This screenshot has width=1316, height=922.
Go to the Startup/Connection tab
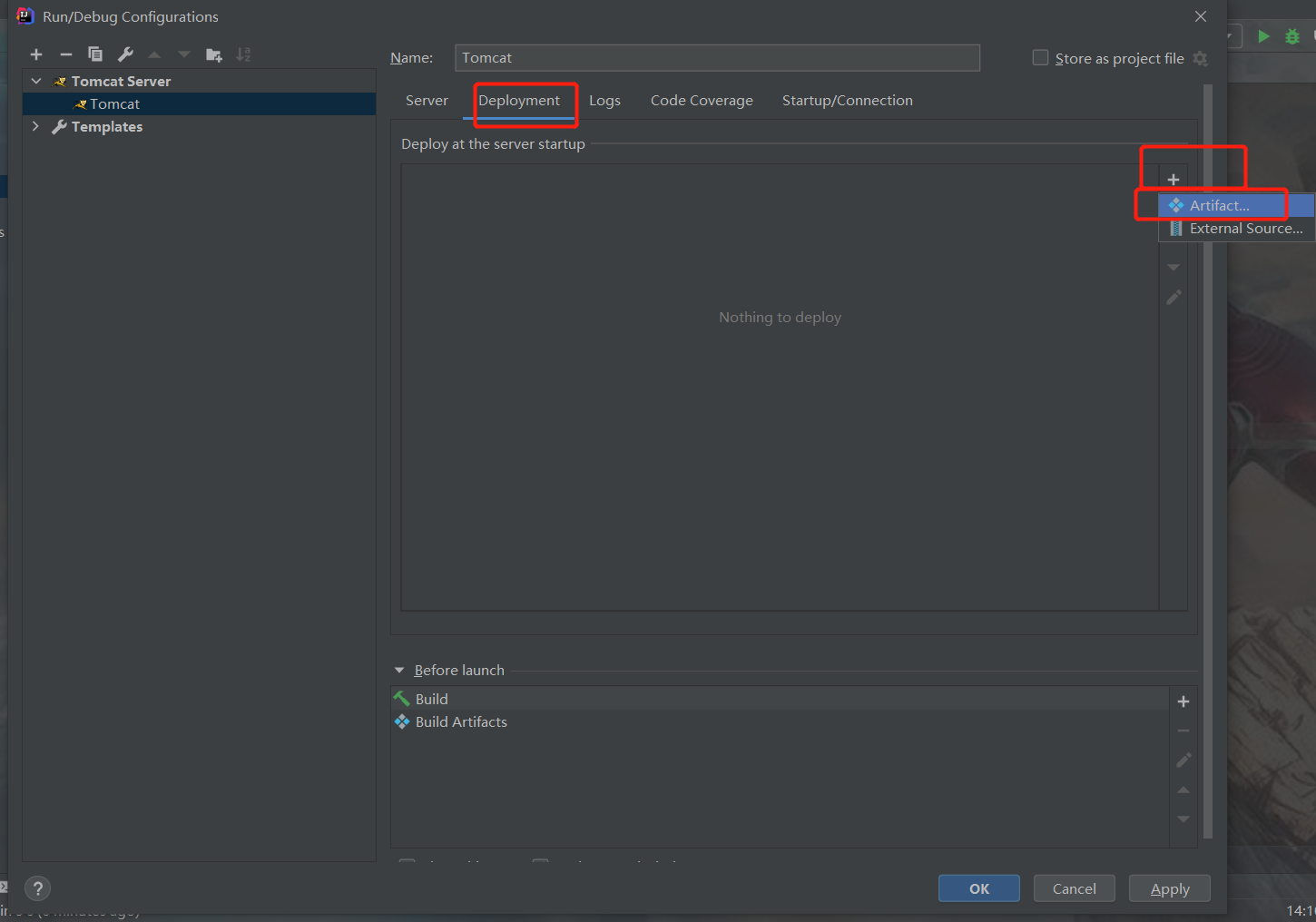click(848, 101)
